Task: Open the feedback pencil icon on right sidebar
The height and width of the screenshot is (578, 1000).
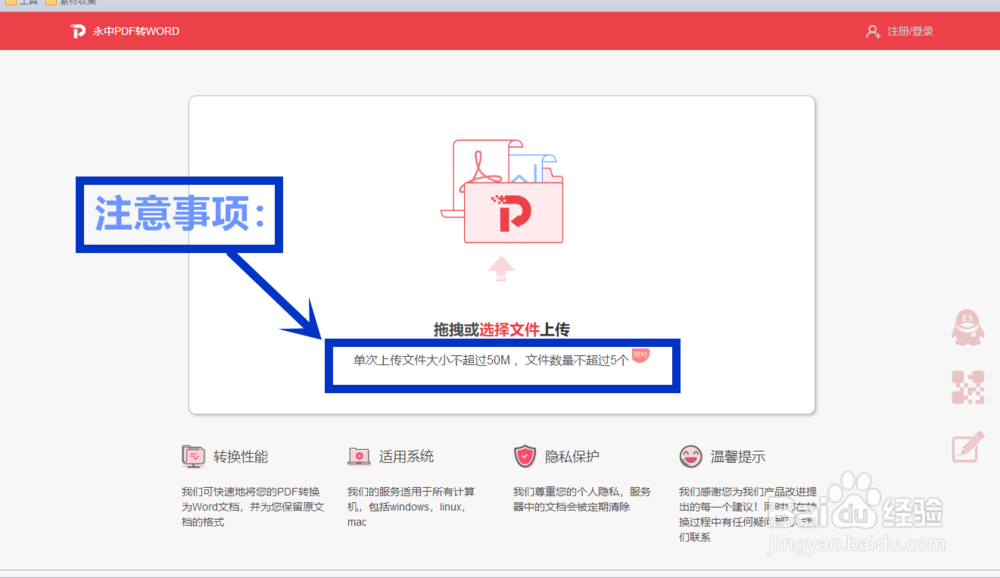Action: point(968,447)
